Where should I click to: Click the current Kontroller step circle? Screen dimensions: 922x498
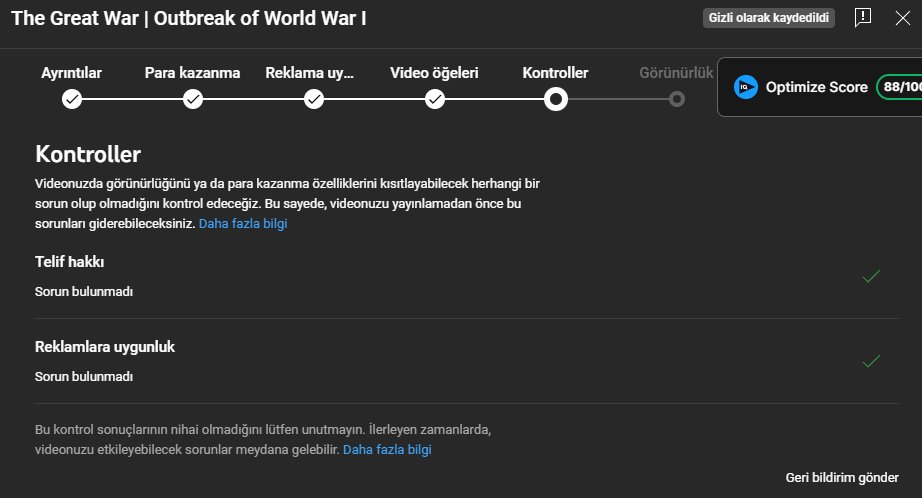pos(556,99)
